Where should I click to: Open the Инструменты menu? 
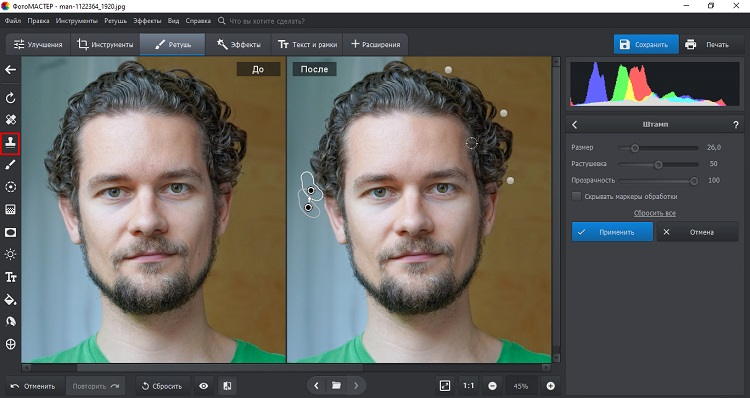click(x=77, y=21)
